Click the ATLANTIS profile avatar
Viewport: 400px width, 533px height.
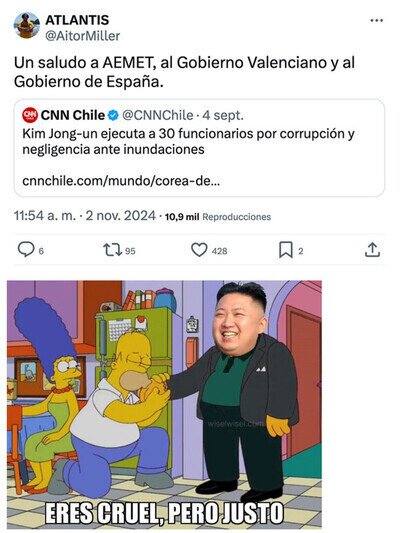click(x=27, y=25)
